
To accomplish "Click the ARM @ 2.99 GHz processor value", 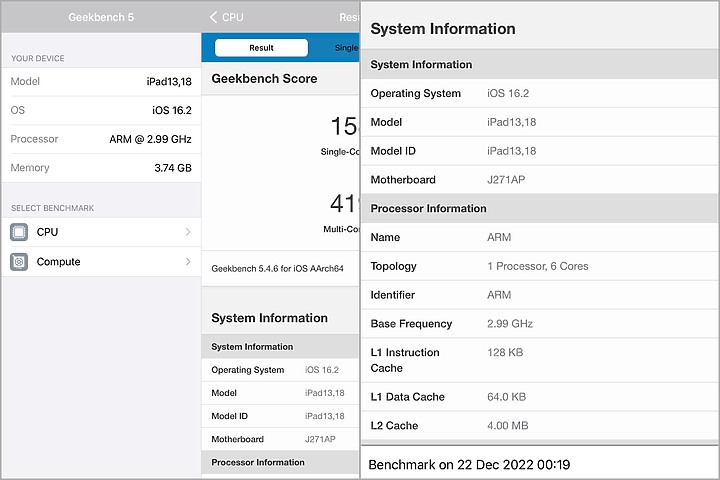I will pyautogui.click(x=150, y=139).
